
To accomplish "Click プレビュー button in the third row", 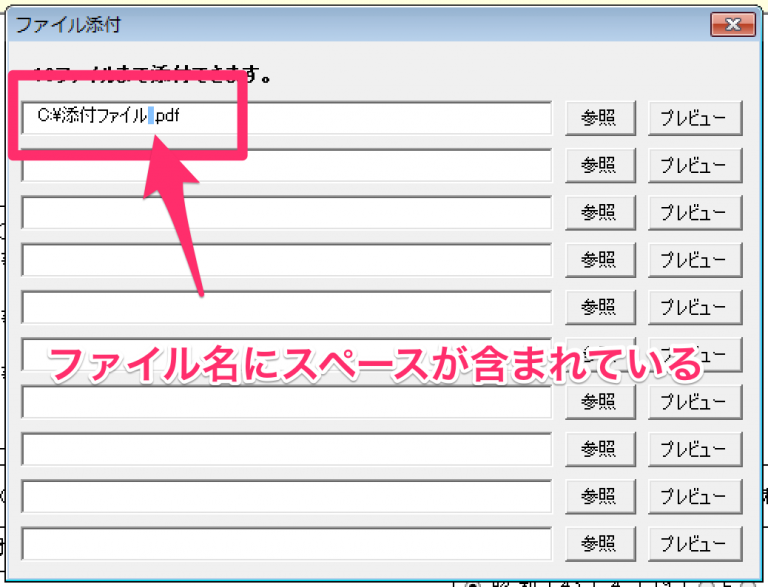I will click(695, 213).
